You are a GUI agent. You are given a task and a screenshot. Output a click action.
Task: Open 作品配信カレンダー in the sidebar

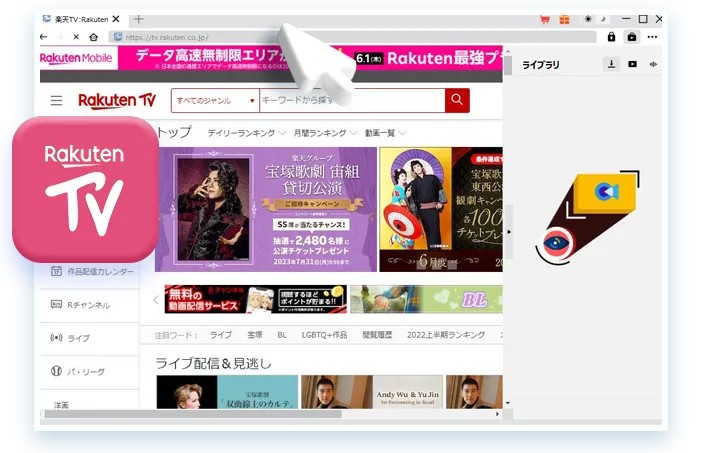pos(92,272)
